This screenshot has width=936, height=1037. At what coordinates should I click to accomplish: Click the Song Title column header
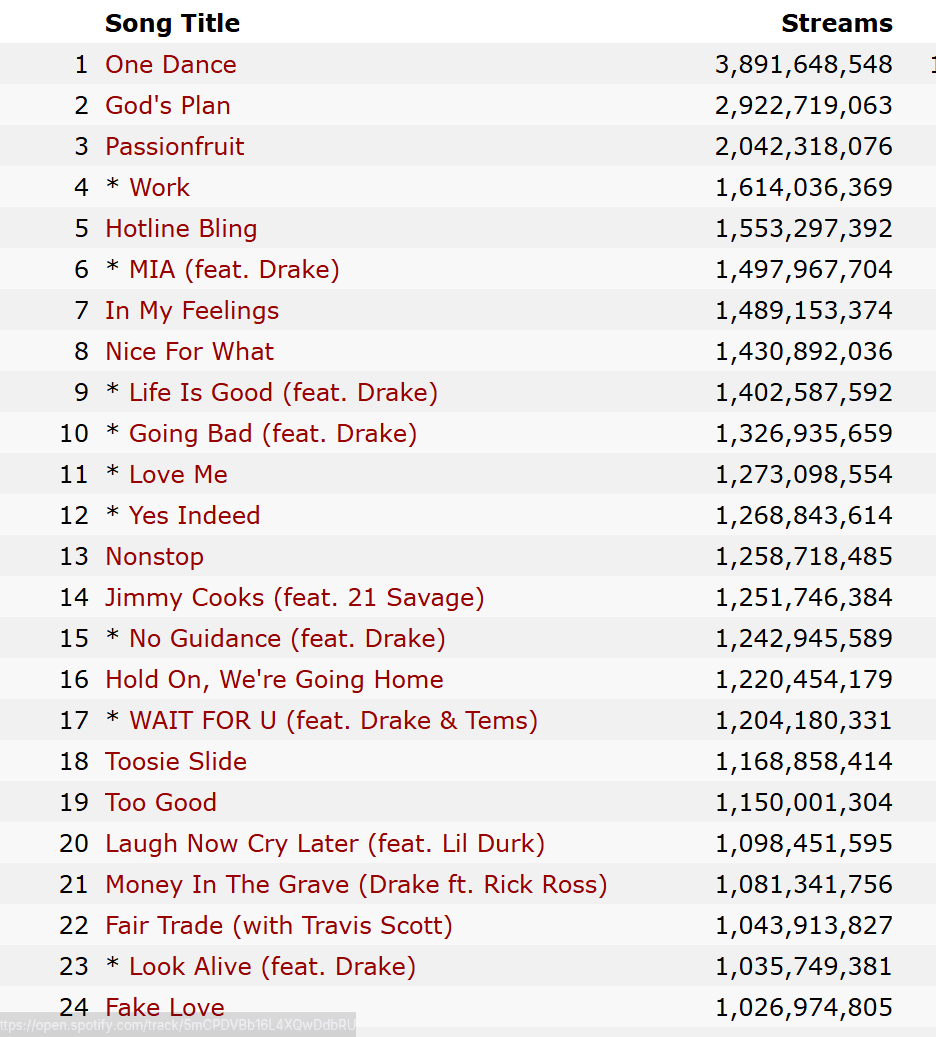coord(172,24)
